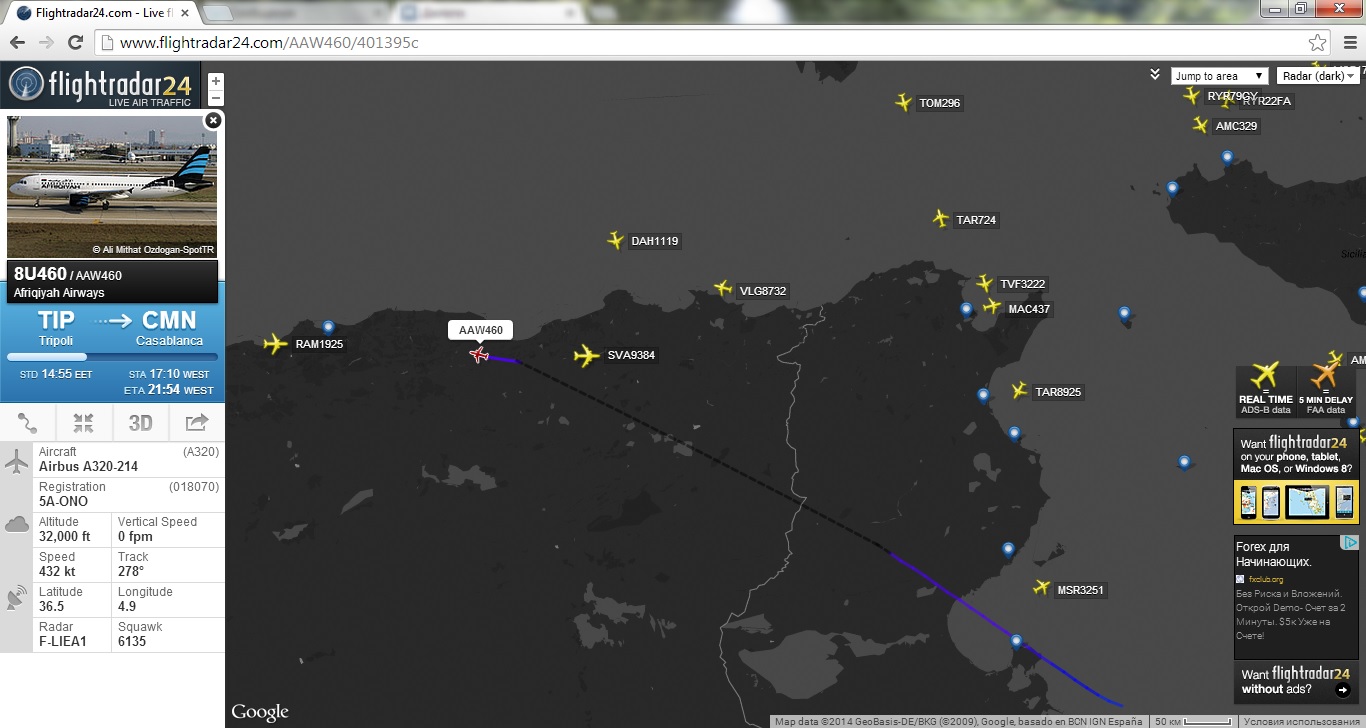The width and height of the screenshot is (1366, 728).
Task: Open the Jump to area dropdown
Action: (1219, 76)
